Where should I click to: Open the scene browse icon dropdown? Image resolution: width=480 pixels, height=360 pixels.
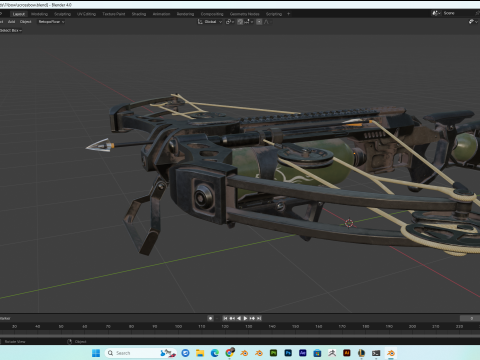(436, 13)
